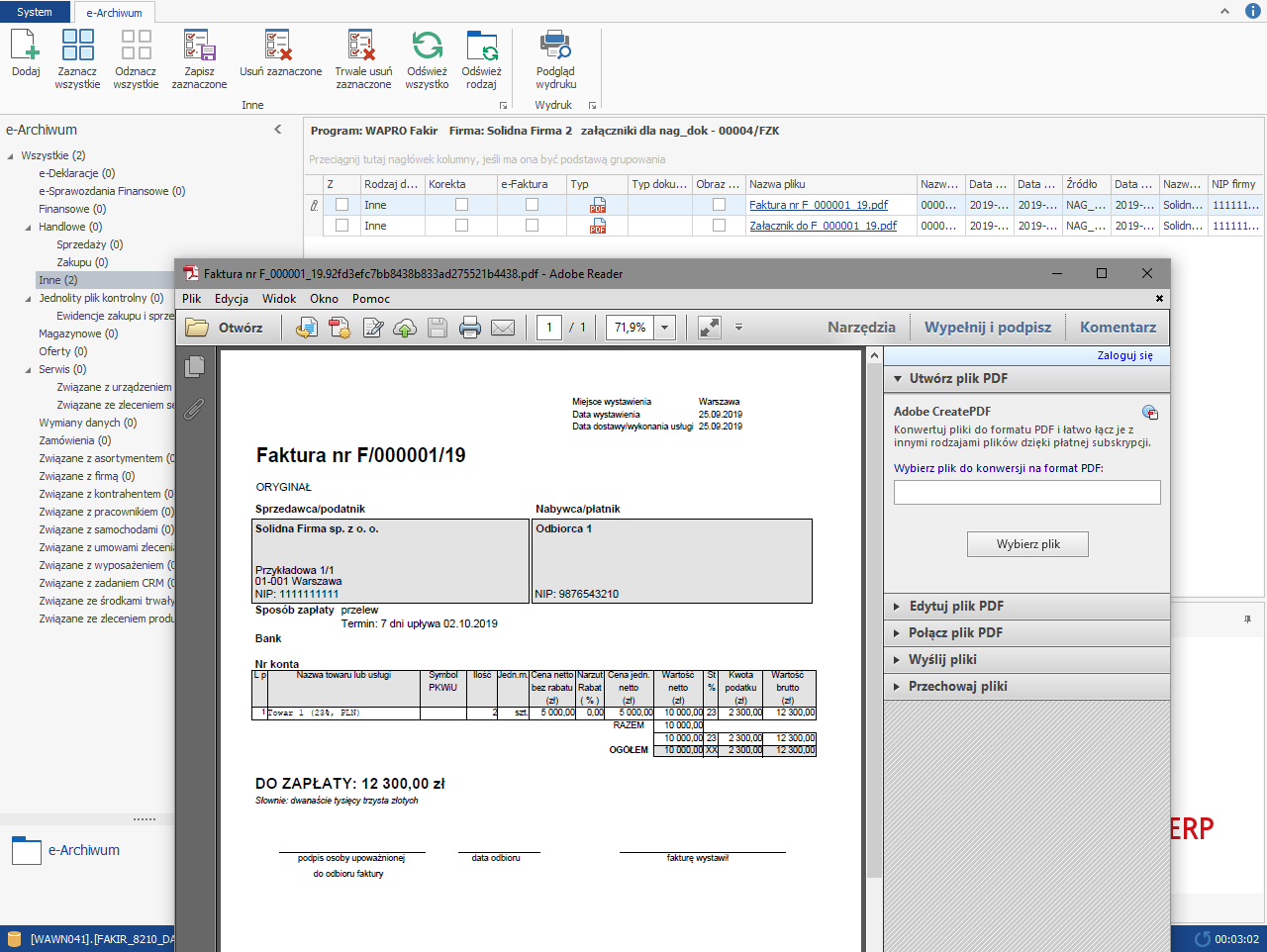Open Załącznik do F_000001_19.pdf link
Viewport: 1267px width, 952px height.
pos(823,226)
